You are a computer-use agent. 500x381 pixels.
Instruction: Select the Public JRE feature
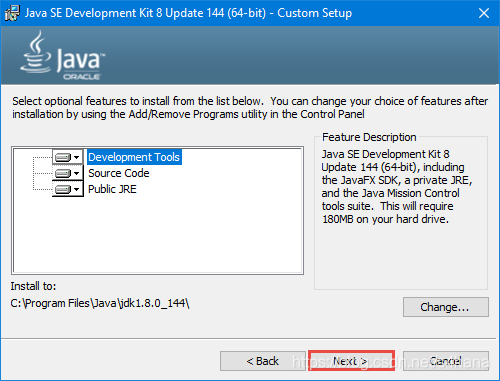[112, 189]
